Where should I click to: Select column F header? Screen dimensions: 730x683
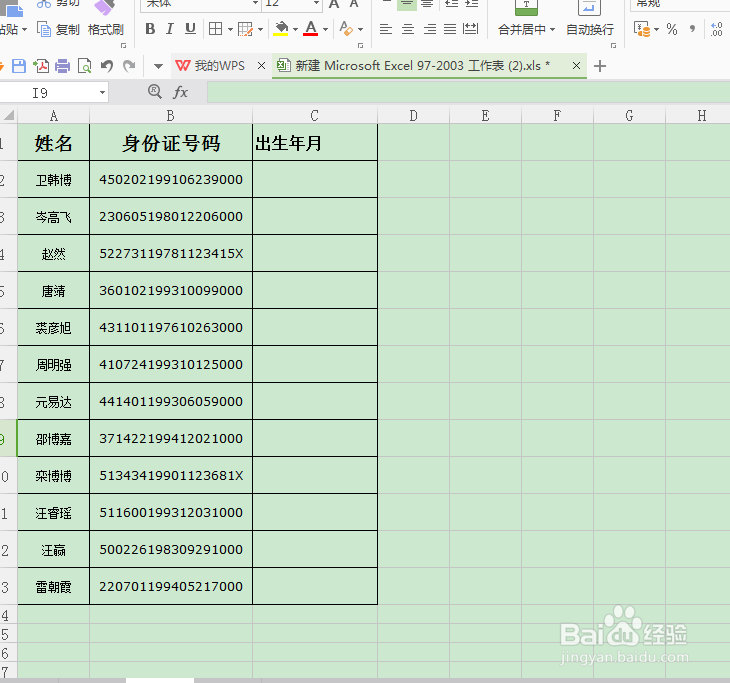tap(557, 115)
